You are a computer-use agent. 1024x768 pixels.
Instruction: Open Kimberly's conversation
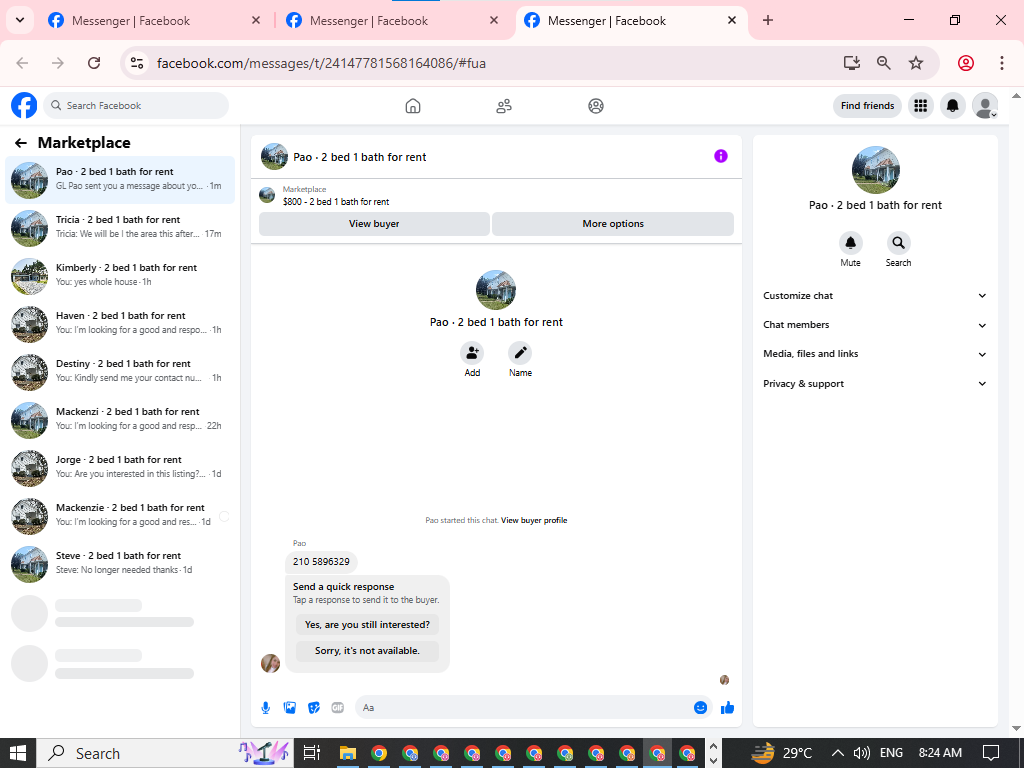click(x=120, y=276)
